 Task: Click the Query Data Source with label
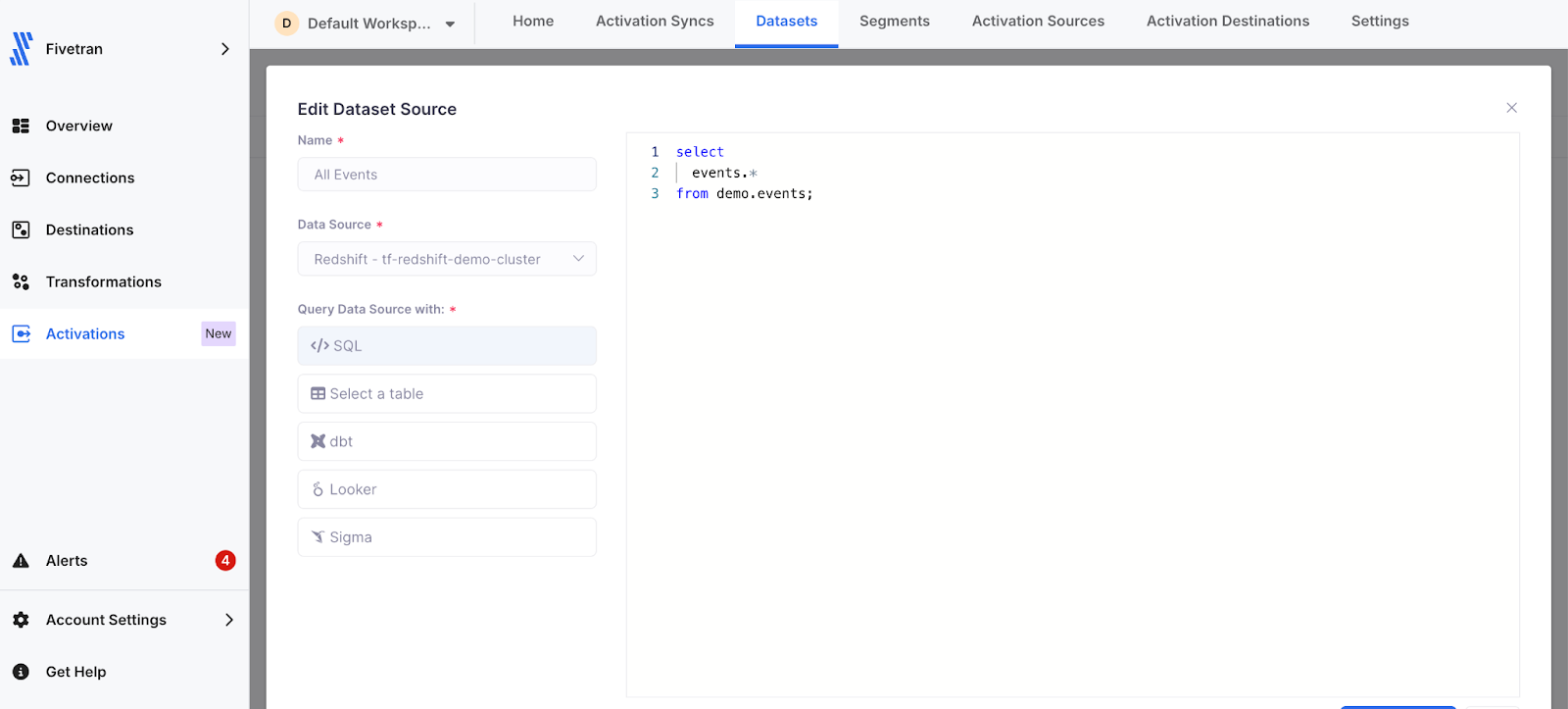pyautogui.click(x=370, y=309)
